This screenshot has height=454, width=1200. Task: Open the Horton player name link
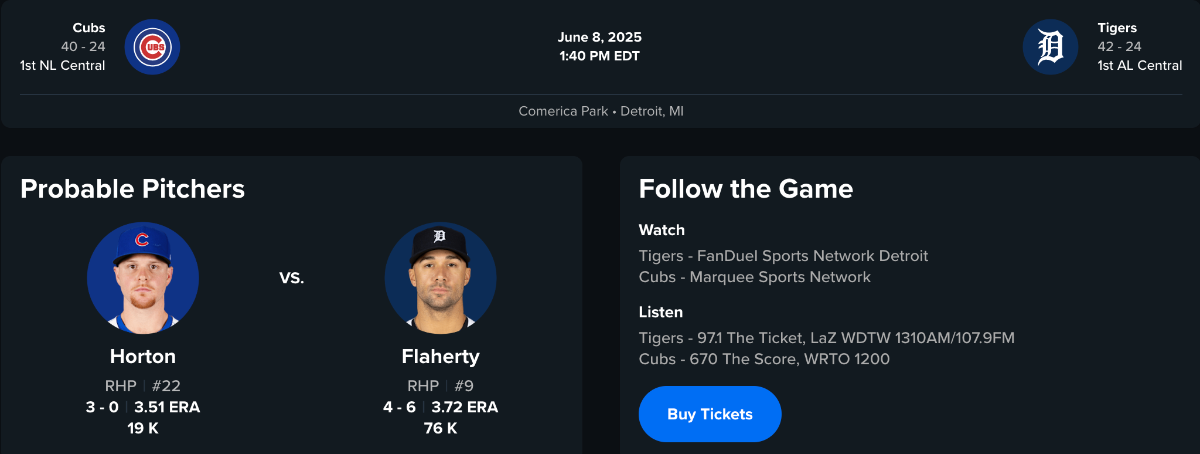coord(143,357)
